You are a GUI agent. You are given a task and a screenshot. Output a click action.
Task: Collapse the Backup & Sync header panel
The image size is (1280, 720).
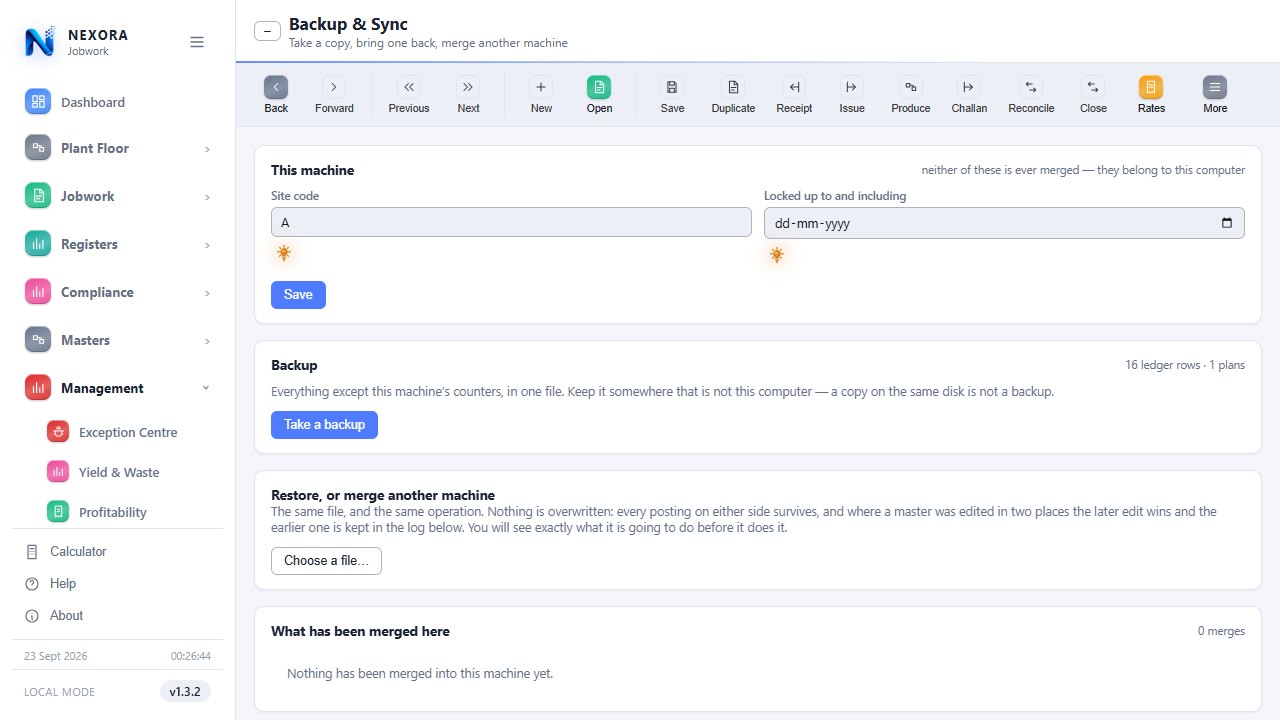267,31
